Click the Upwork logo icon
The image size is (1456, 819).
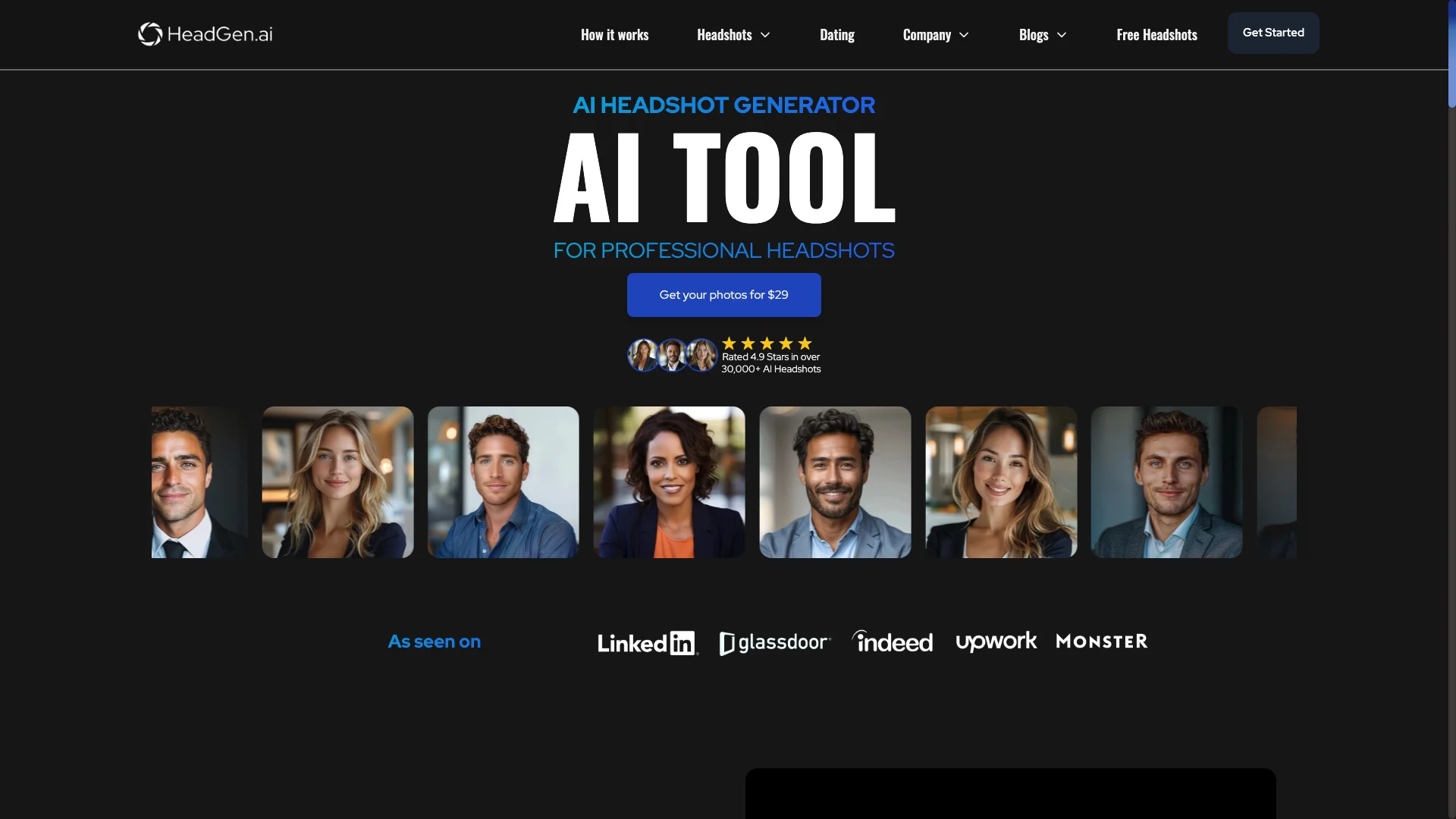click(x=995, y=641)
